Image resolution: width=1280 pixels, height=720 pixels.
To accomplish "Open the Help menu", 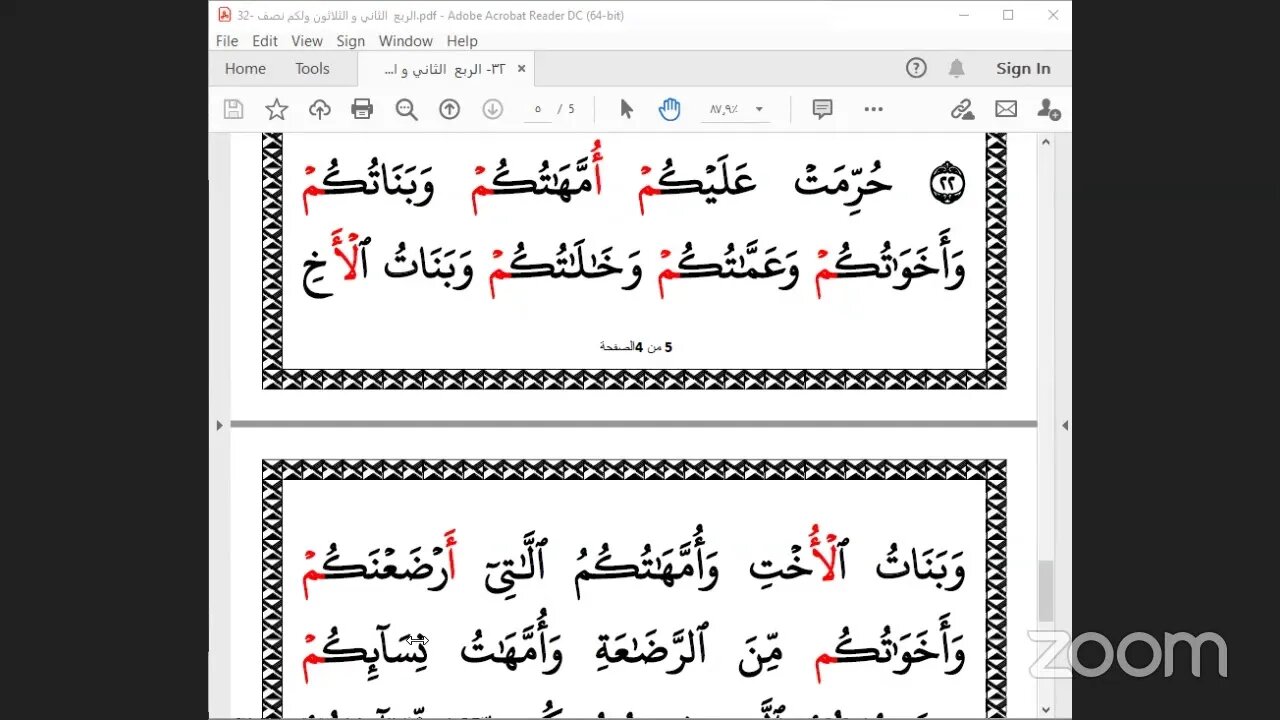I will [462, 41].
